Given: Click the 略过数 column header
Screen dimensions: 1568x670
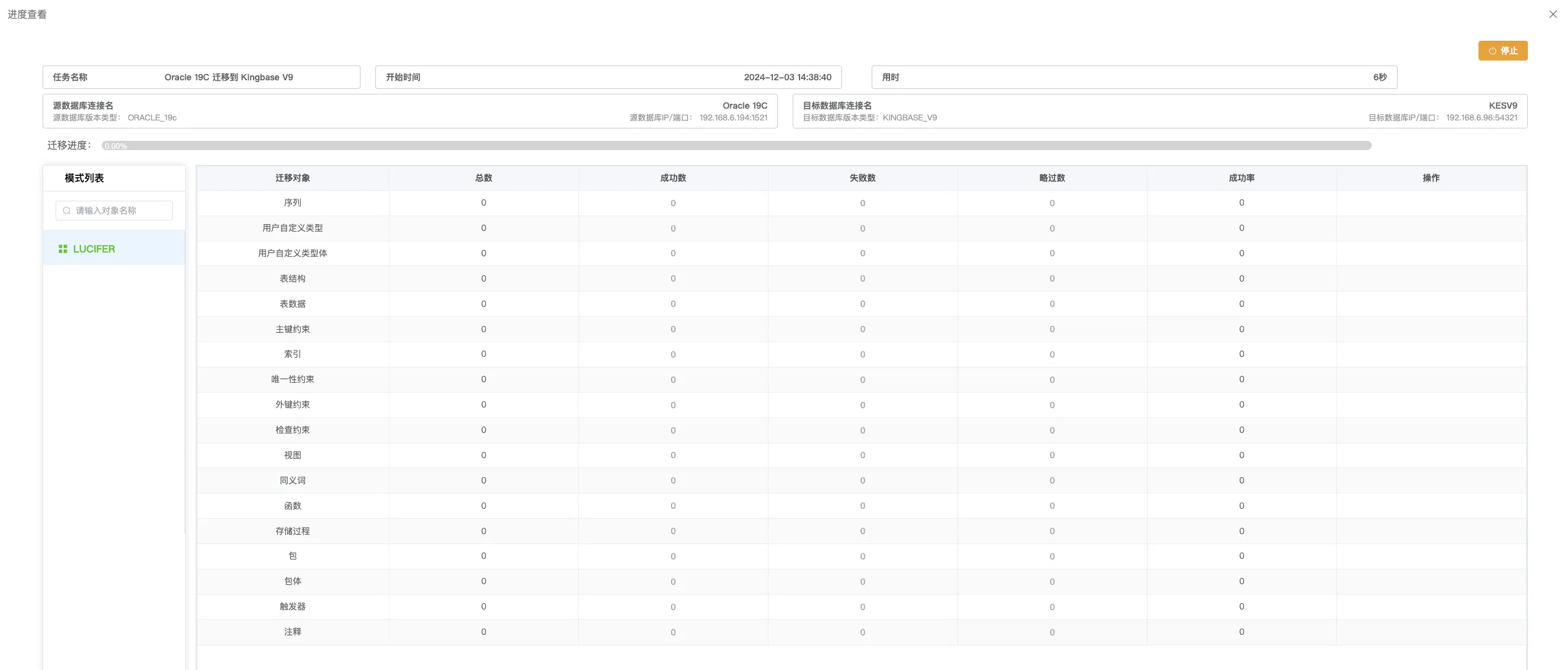Looking at the screenshot, I should pyautogui.click(x=1052, y=178).
